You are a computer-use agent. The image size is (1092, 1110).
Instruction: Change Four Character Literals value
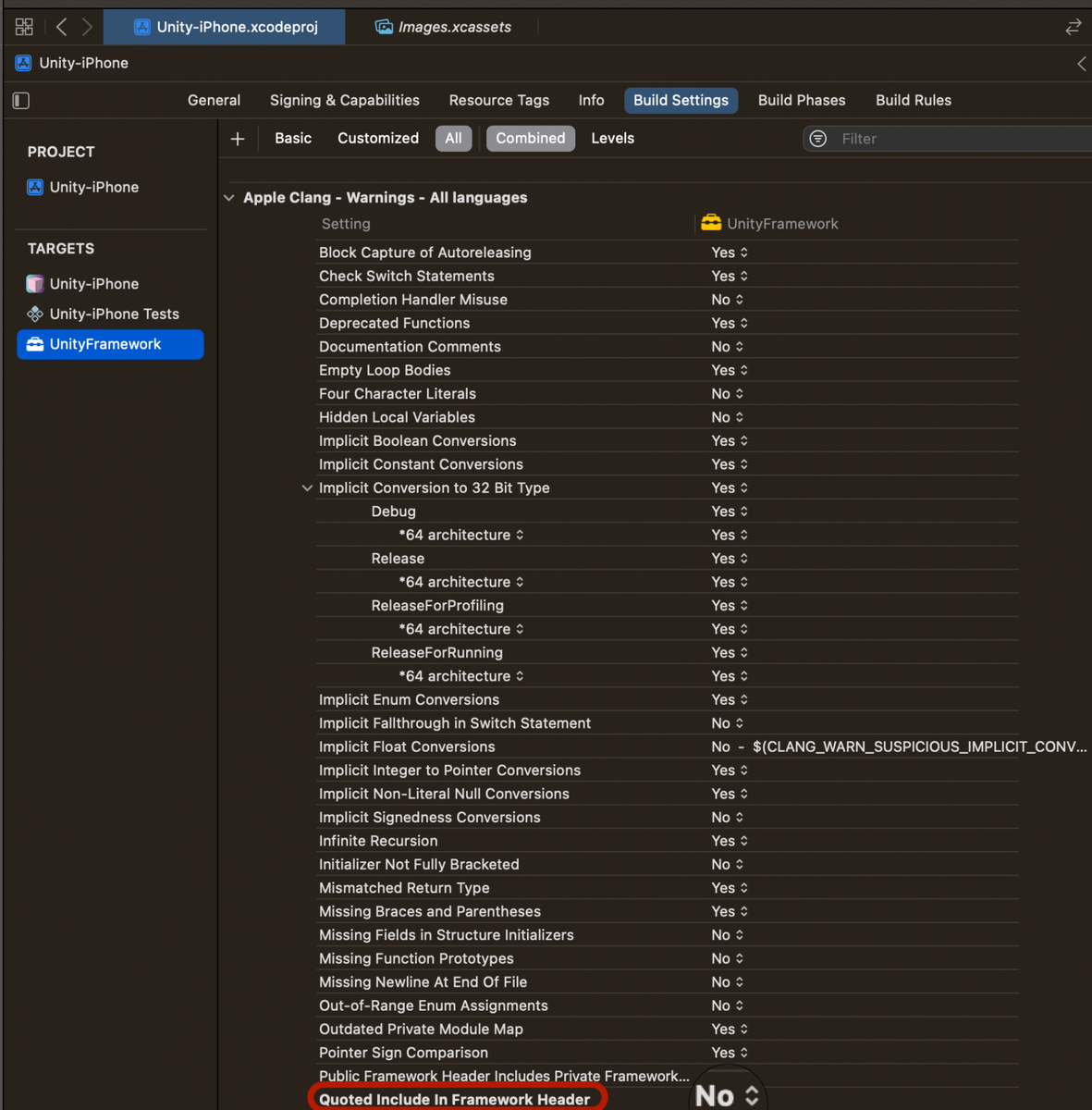(x=728, y=394)
